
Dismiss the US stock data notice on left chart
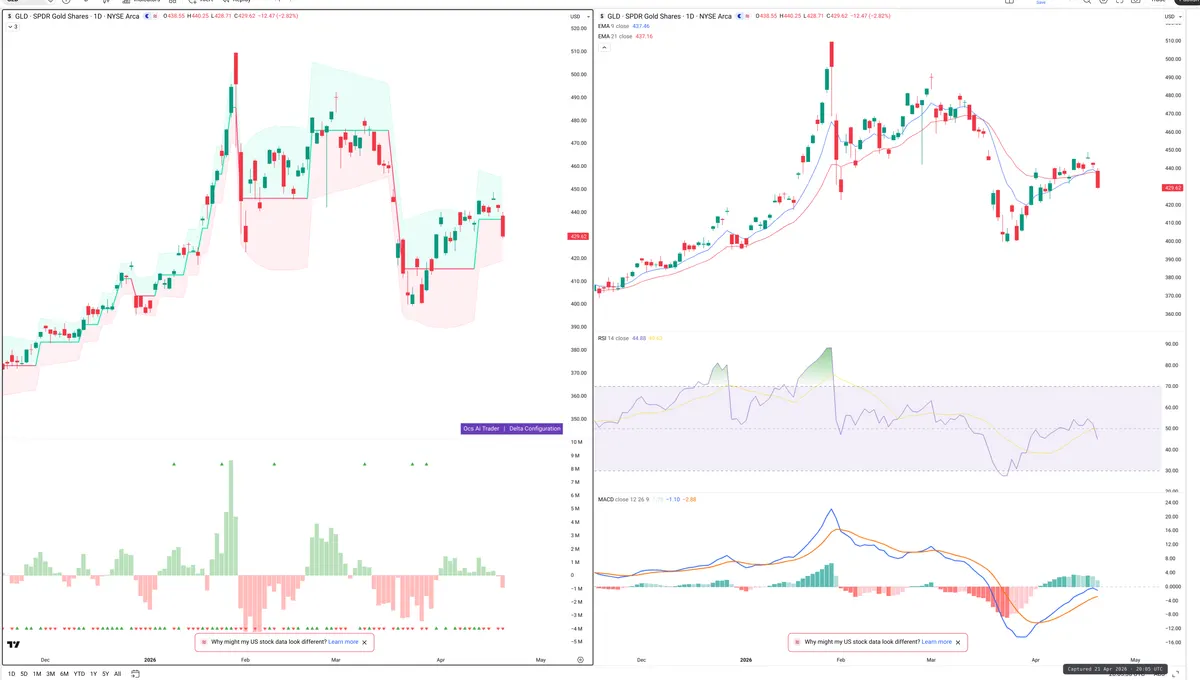pyautogui.click(x=364, y=642)
